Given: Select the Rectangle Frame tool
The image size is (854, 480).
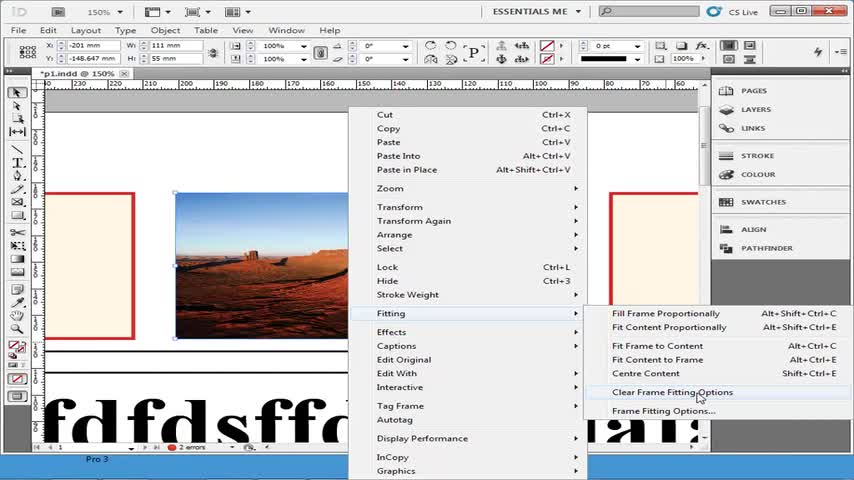Looking at the screenshot, I should click(x=17, y=202).
